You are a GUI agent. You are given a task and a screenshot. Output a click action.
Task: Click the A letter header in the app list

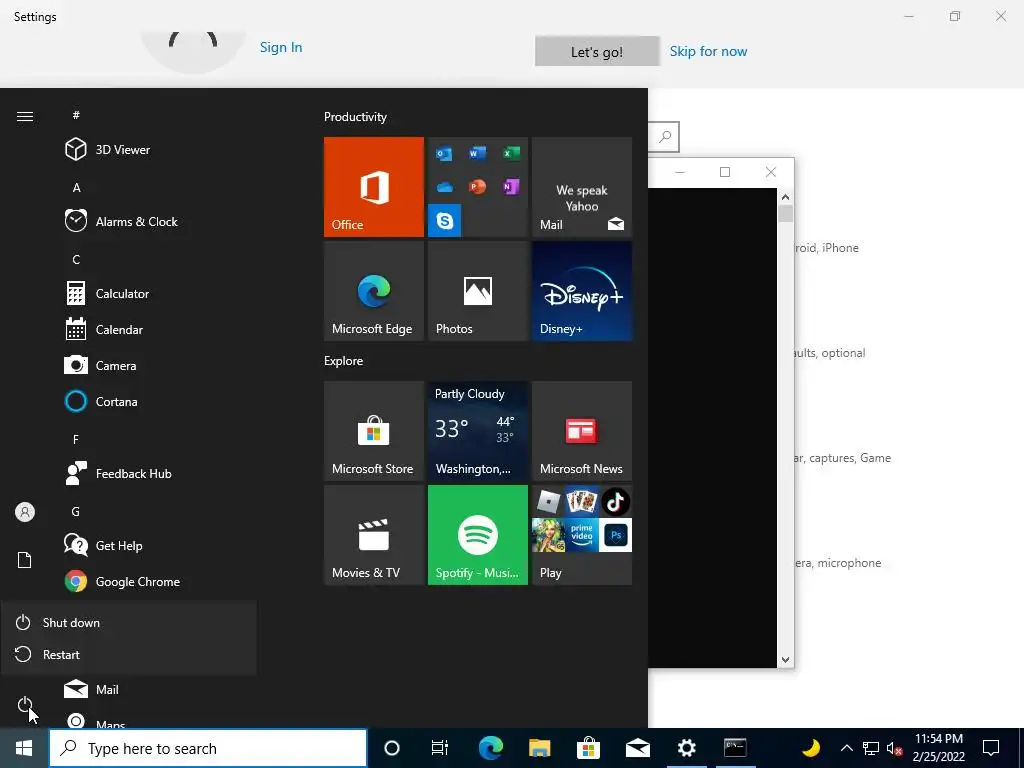tap(76, 187)
